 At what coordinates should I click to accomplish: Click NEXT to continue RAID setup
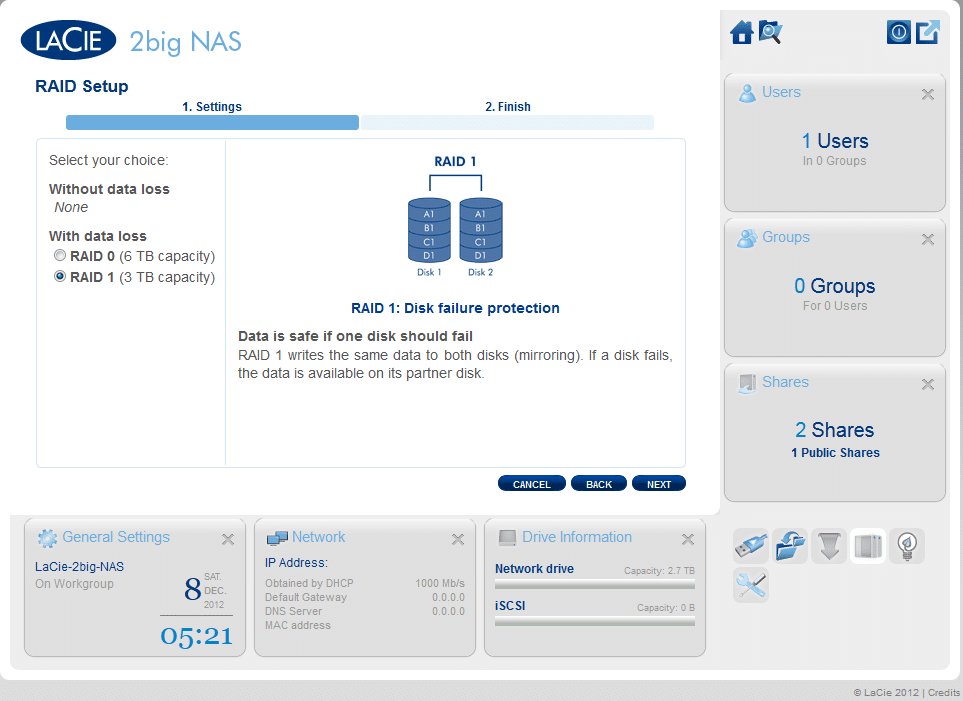[x=659, y=484]
